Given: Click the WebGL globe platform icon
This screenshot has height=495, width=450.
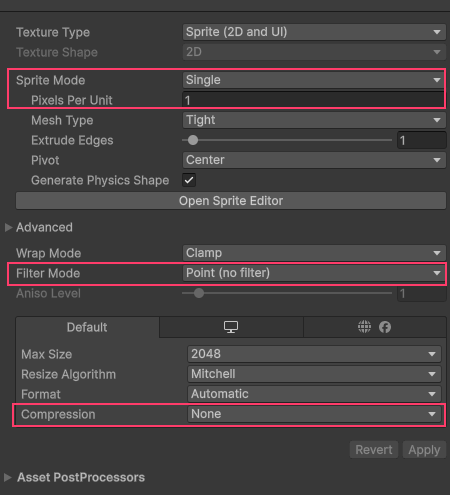Looking at the screenshot, I should click(x=364, y=327).
